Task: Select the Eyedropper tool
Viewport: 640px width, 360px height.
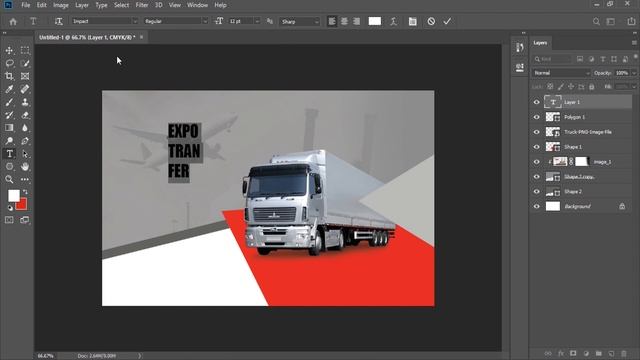Action: (9, 89)
